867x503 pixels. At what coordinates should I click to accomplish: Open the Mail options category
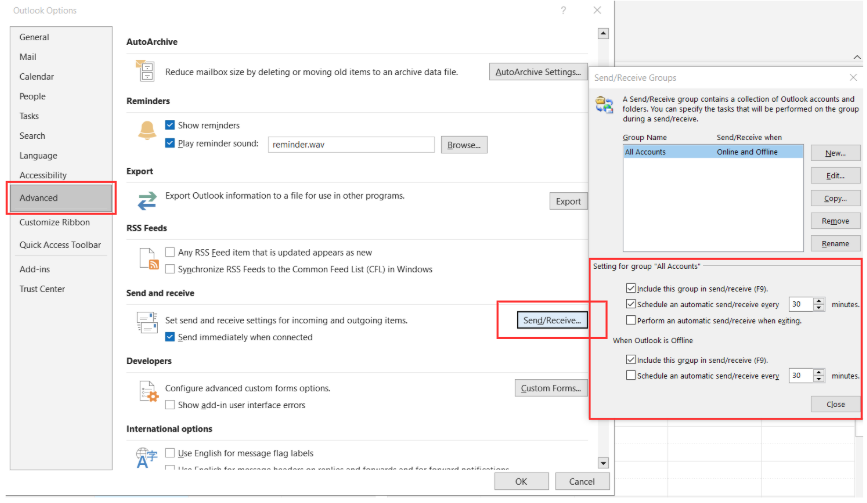pos(61,57)
